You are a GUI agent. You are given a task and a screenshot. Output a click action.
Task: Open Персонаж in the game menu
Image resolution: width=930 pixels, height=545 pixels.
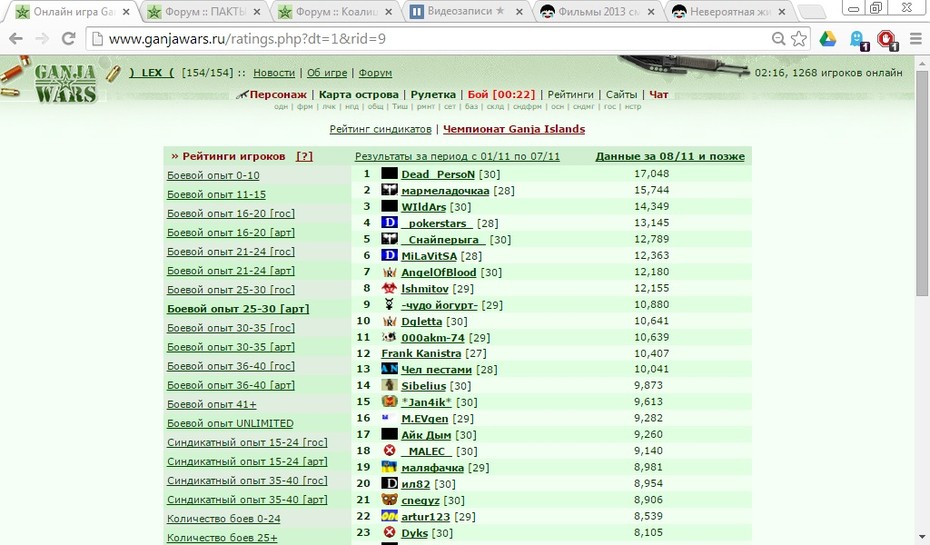pyautogui.click(x=278, y=94)
